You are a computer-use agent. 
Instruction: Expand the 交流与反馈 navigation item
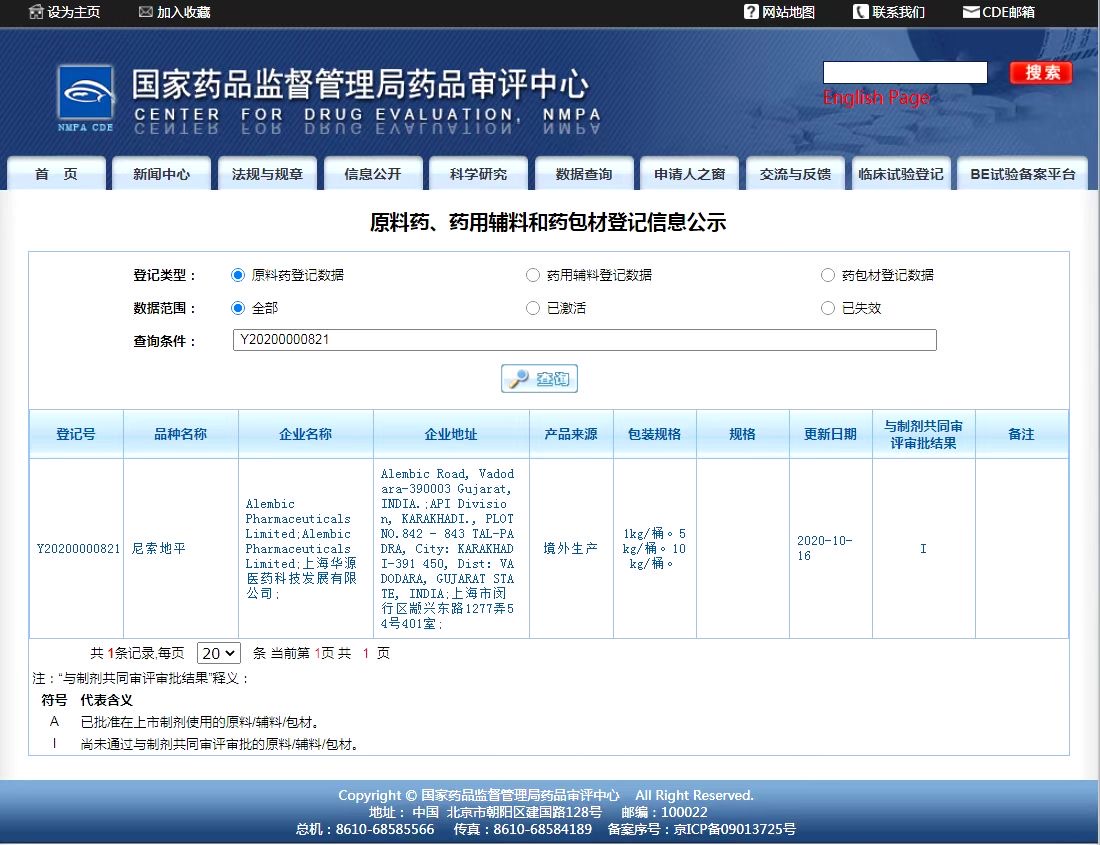coord(795,172)
